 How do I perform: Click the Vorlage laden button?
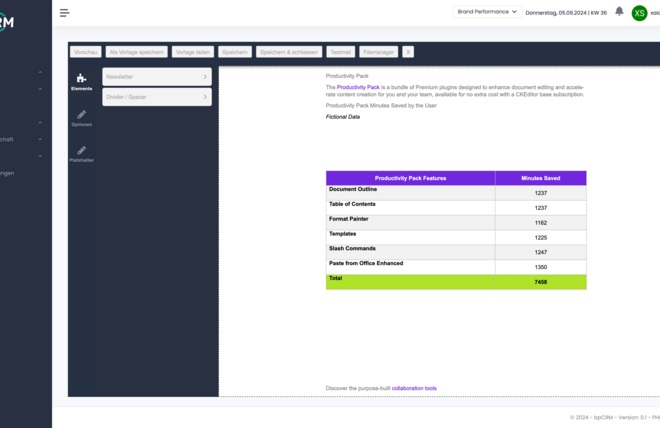[x=193, y=52]
